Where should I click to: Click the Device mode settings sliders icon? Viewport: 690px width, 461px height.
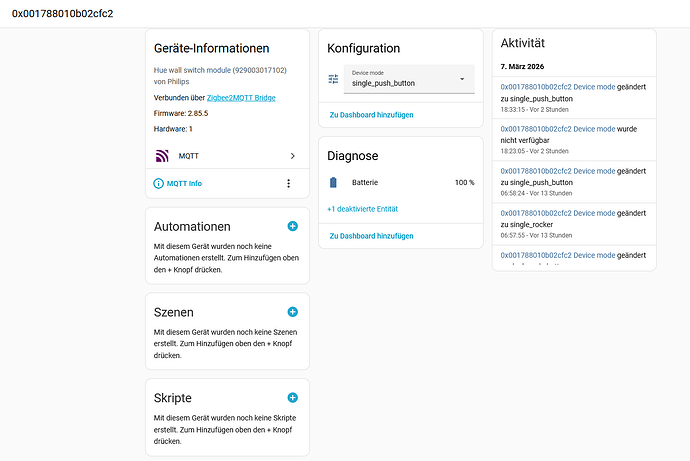333,79
